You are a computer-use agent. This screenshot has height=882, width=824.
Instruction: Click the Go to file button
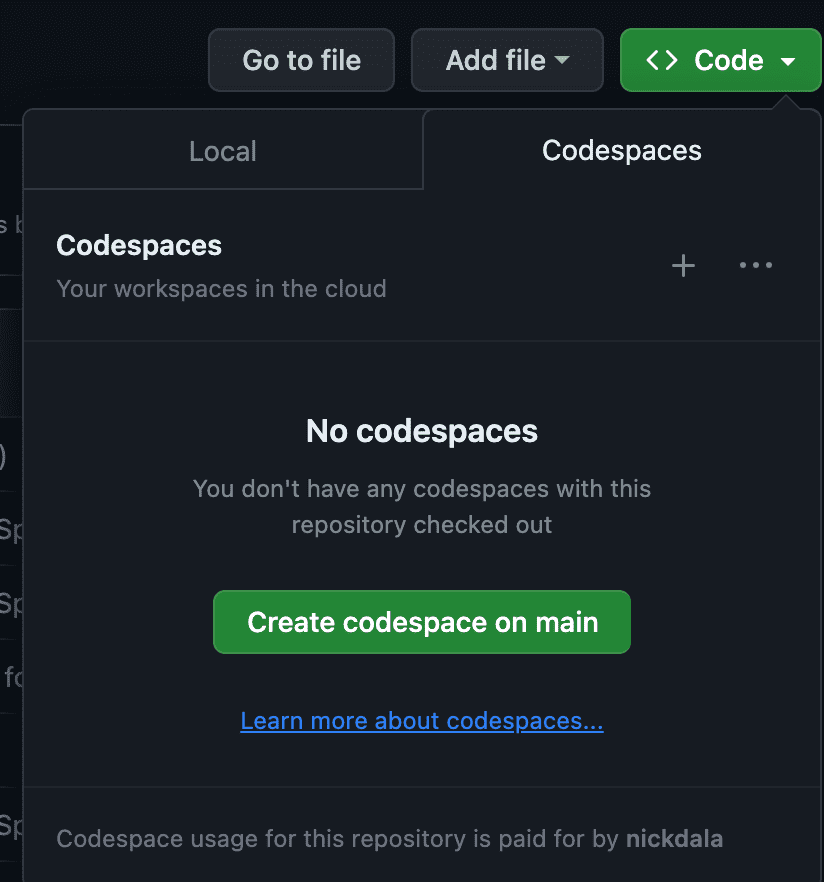[x=301, y=60]
